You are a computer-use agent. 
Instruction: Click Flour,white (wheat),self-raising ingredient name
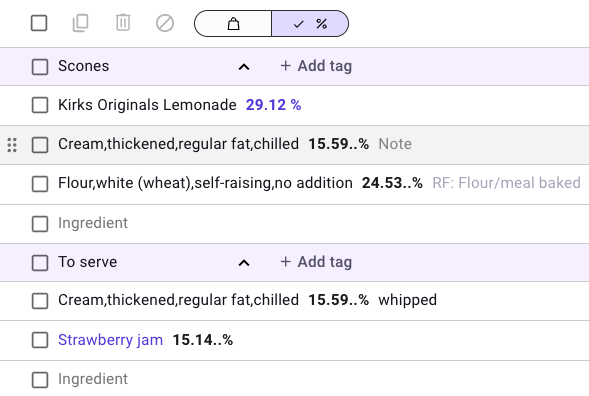205,183
